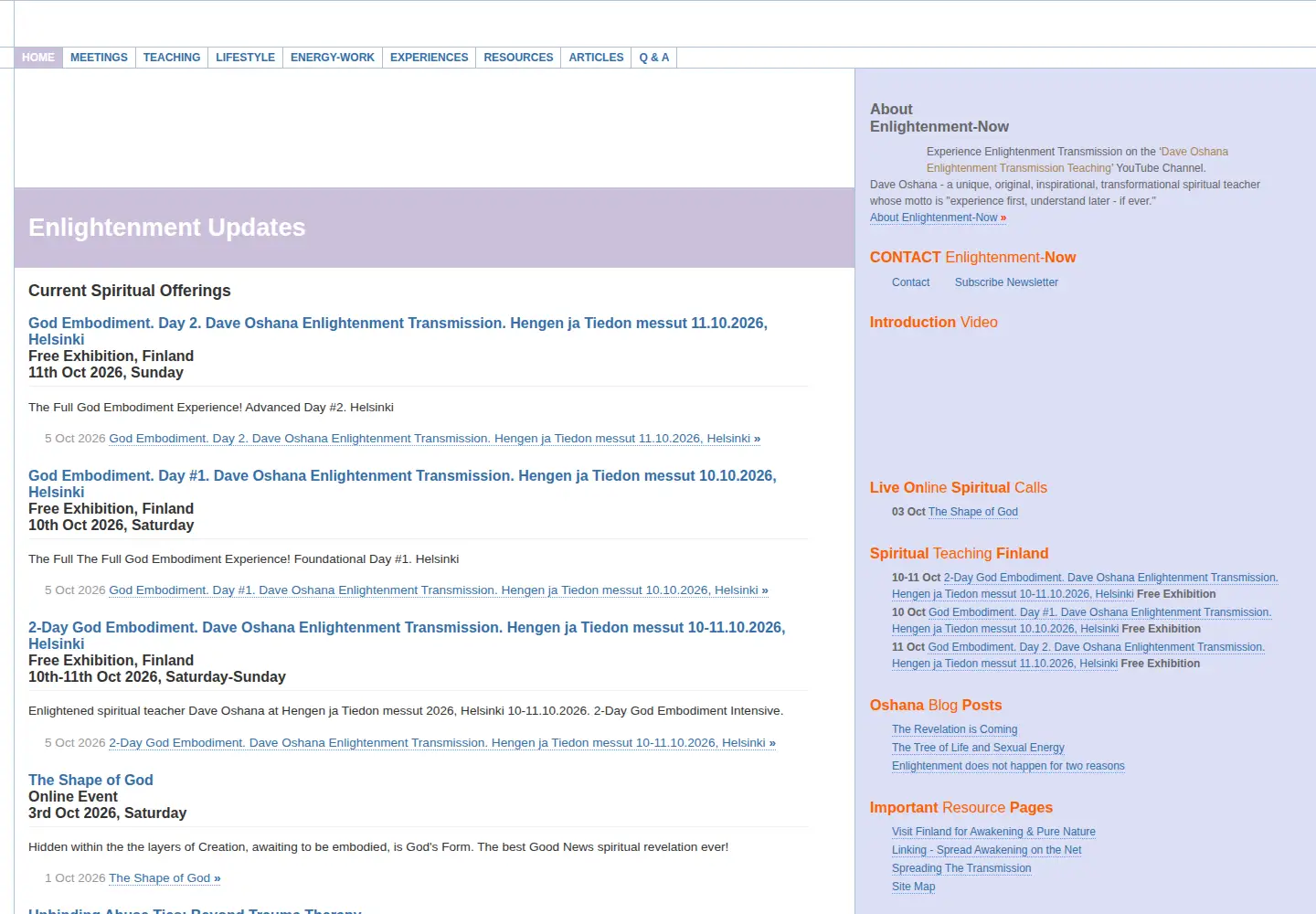Image resolution: width=1316 pixels, height=914 pixels.
Task: Open Enlightenment does not happen for two reasons
Action: (x=1008, y=766)
